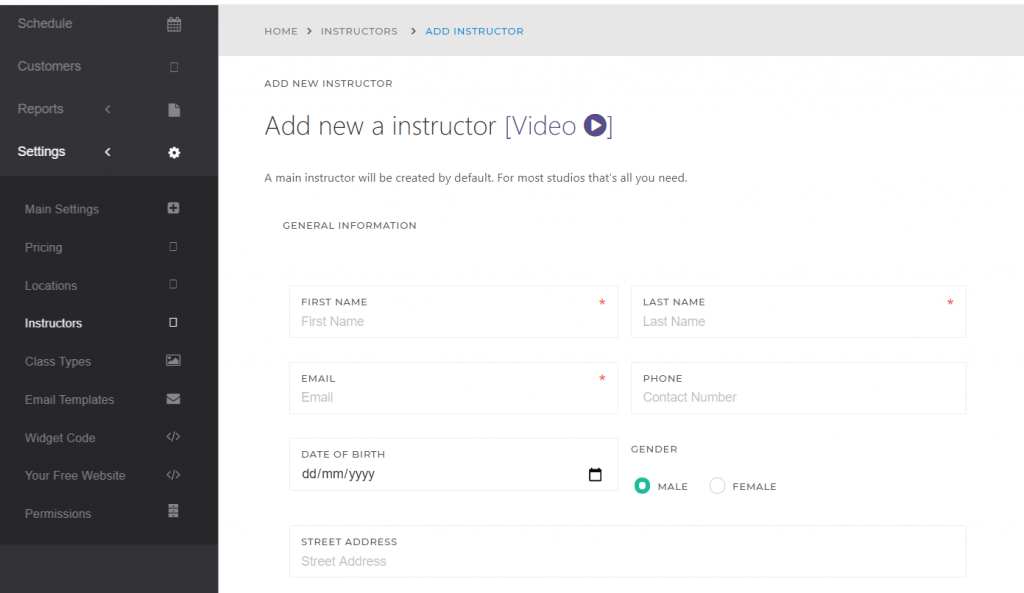This screenshot has width=1024, height=593.
Task: Toggle gender selection away from Male
Action: 716,485
